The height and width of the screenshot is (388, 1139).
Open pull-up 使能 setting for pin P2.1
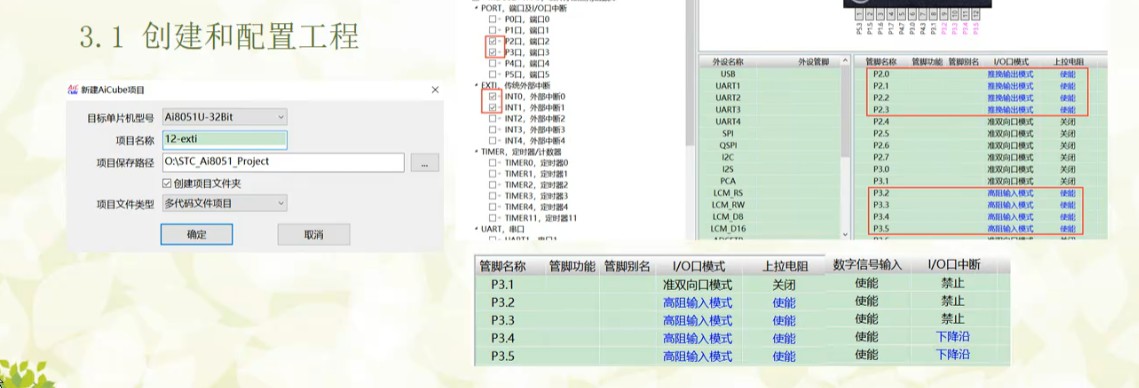[1068, 86]
